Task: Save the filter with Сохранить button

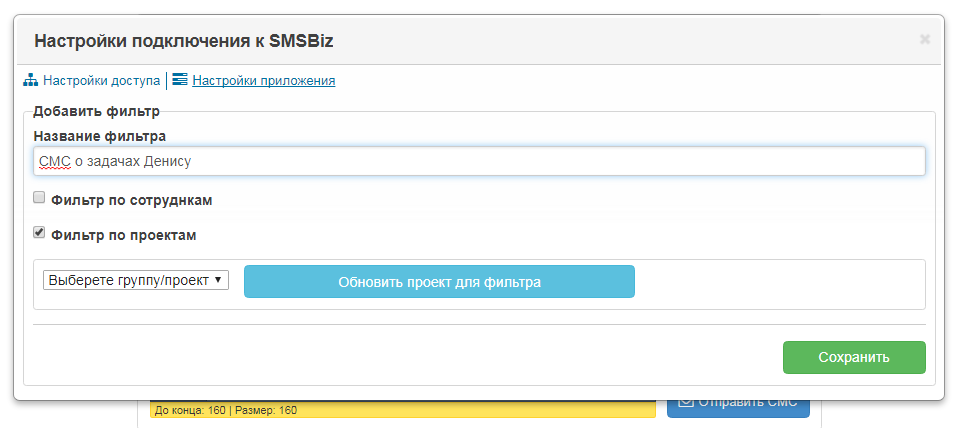Action: coord(854,357)
